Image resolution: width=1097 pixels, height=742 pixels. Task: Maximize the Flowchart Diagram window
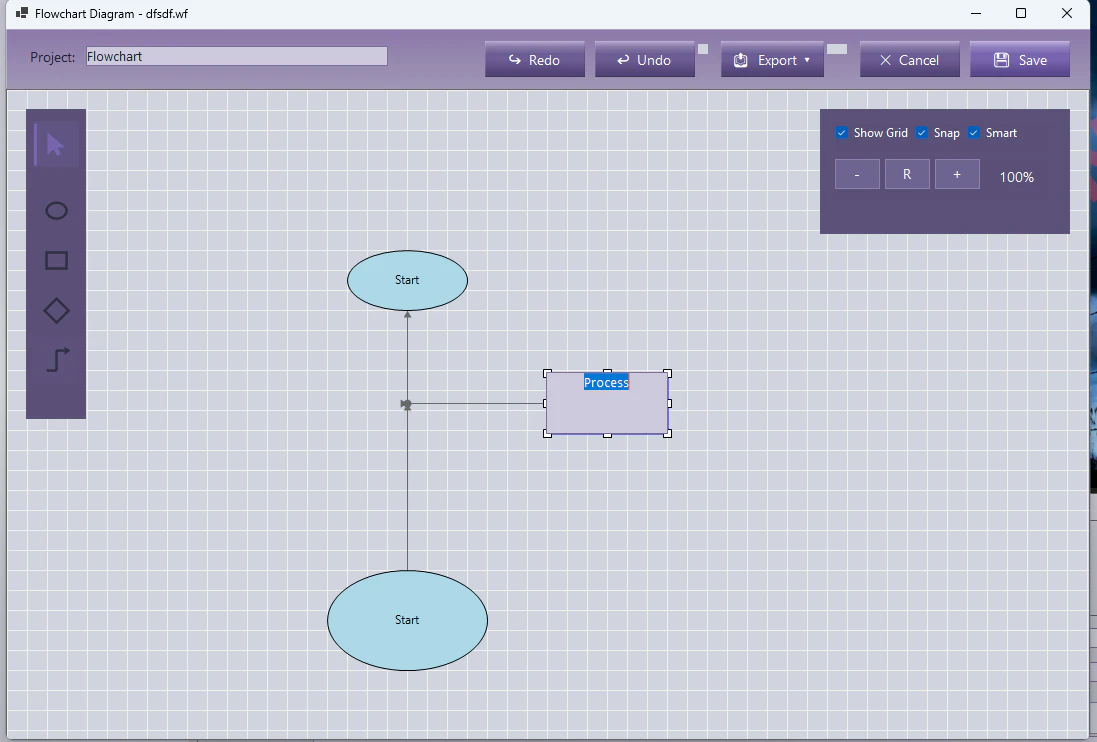(1021, 13)
